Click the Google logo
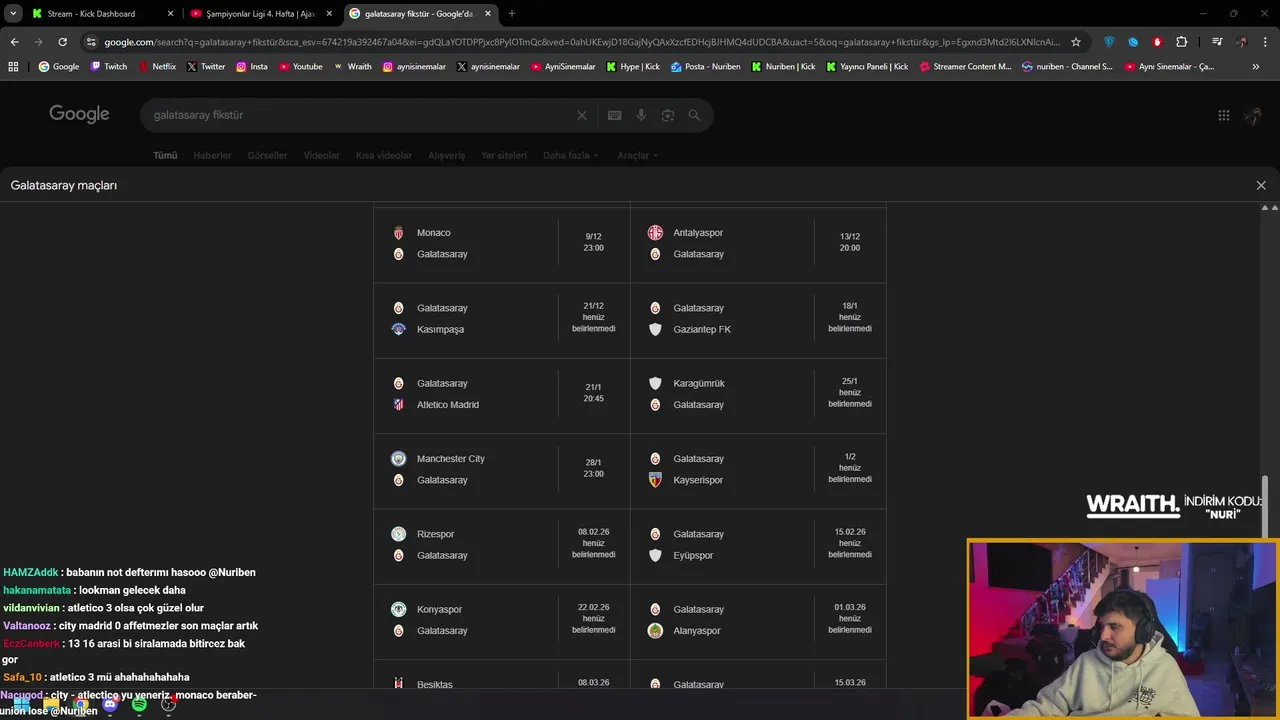 click(79, 114)
